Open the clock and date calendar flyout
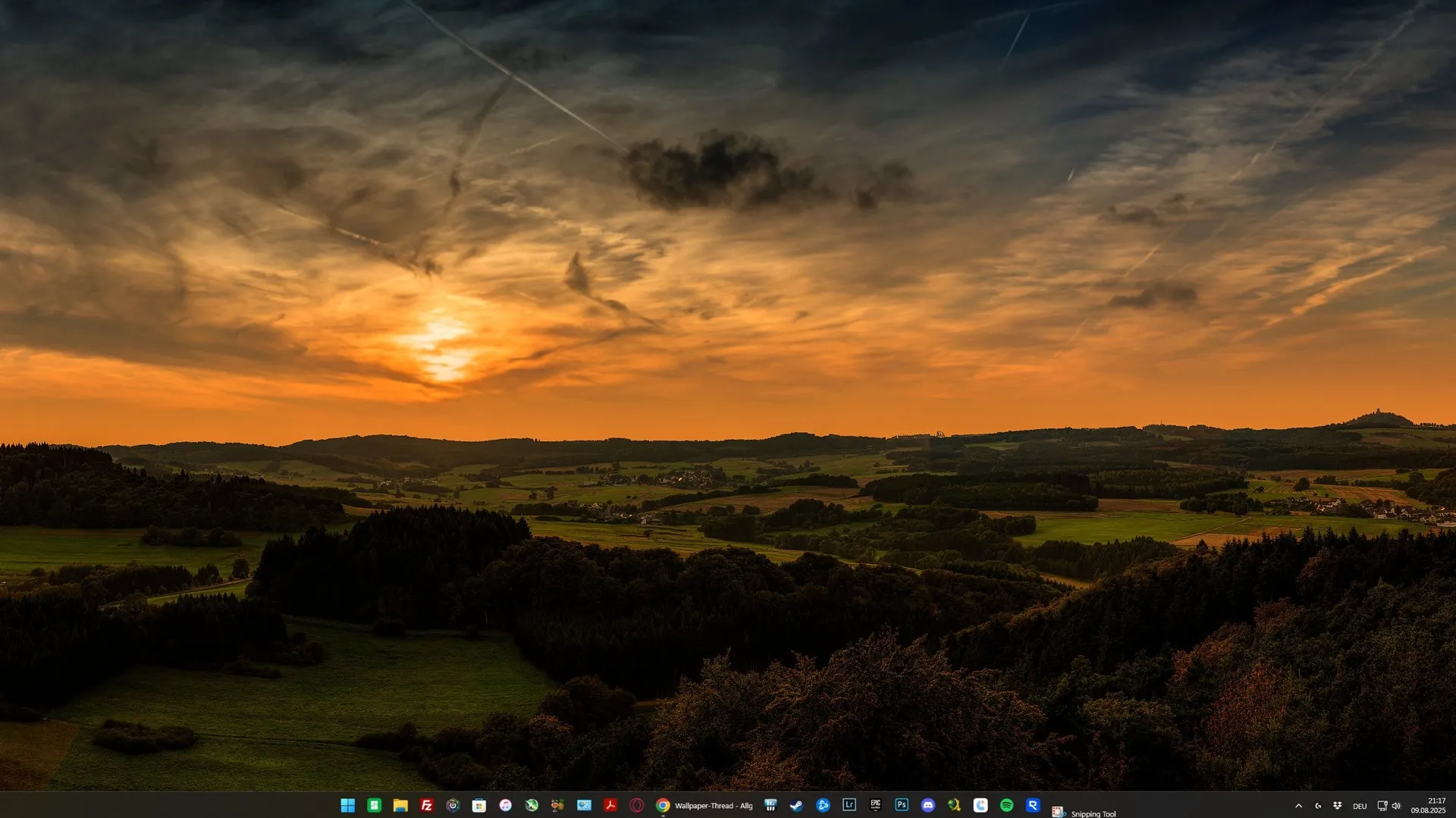 pos(1428,806)
